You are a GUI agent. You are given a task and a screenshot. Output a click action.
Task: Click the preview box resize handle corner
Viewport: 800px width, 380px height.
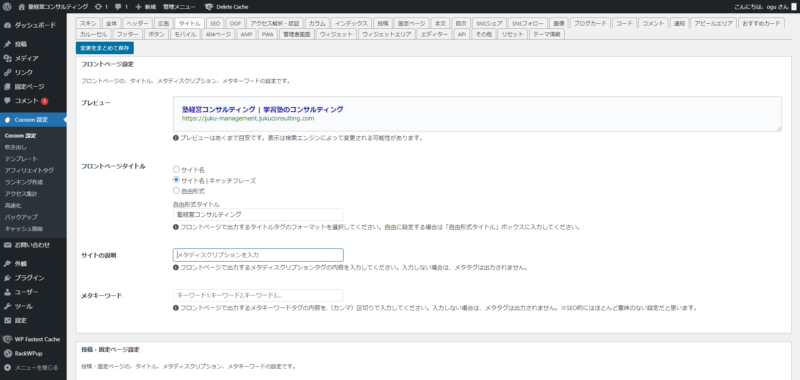(779, 129)
